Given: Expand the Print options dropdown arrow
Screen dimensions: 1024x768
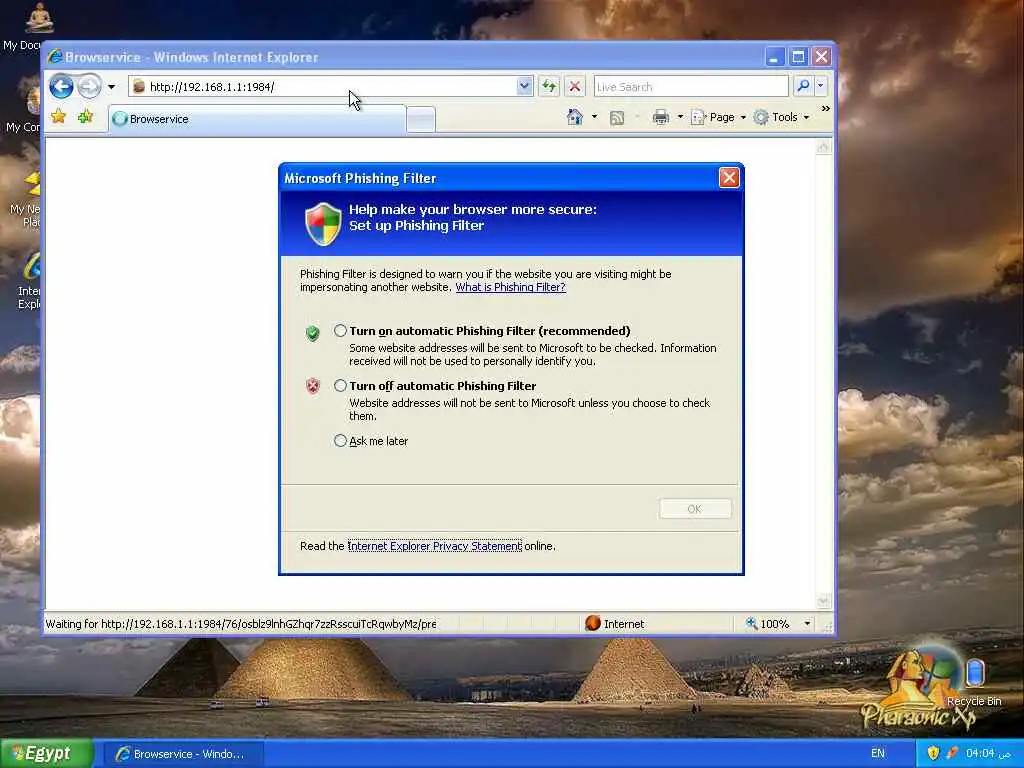Looking at the screenshot, I should tap(680, 117).
